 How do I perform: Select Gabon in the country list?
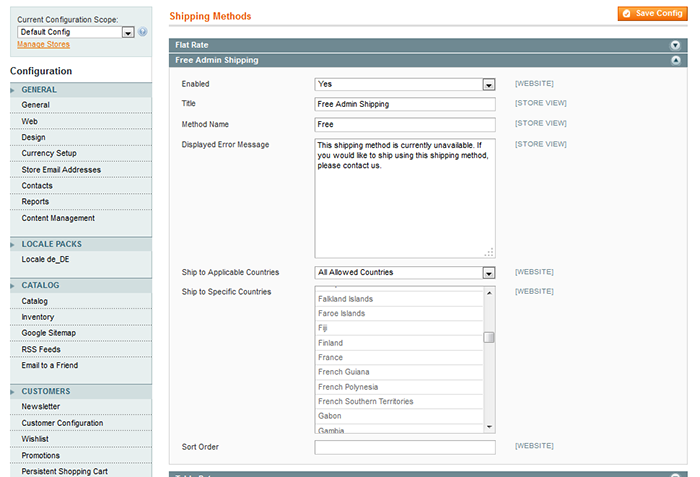(x=399, y=416)
